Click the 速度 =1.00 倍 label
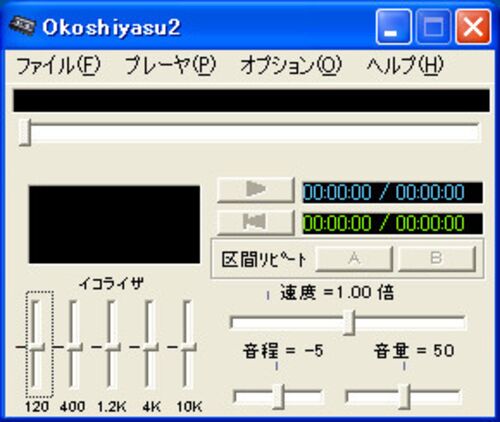Screen dimensions: 500x422 pos(337,293)
